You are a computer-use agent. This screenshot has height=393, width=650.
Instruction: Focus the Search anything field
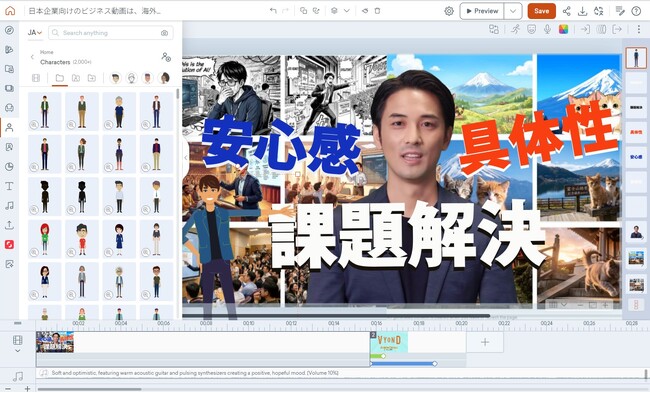(x=111, y=33)
